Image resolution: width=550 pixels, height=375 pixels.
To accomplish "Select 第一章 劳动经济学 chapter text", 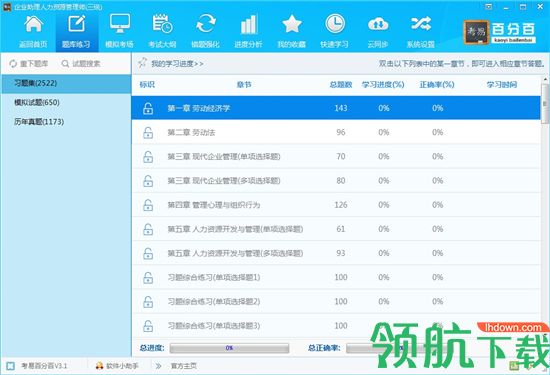I will coord(199,108).
